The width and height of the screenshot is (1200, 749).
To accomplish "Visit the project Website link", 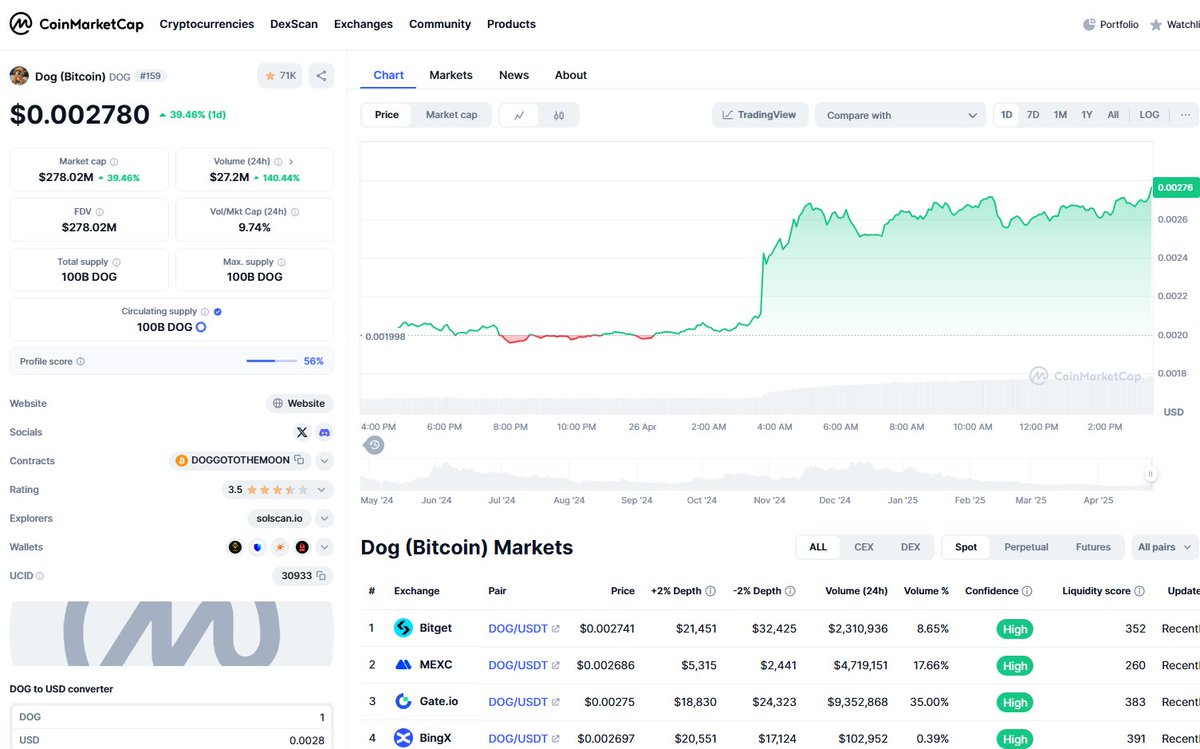I will pos(299,404).
